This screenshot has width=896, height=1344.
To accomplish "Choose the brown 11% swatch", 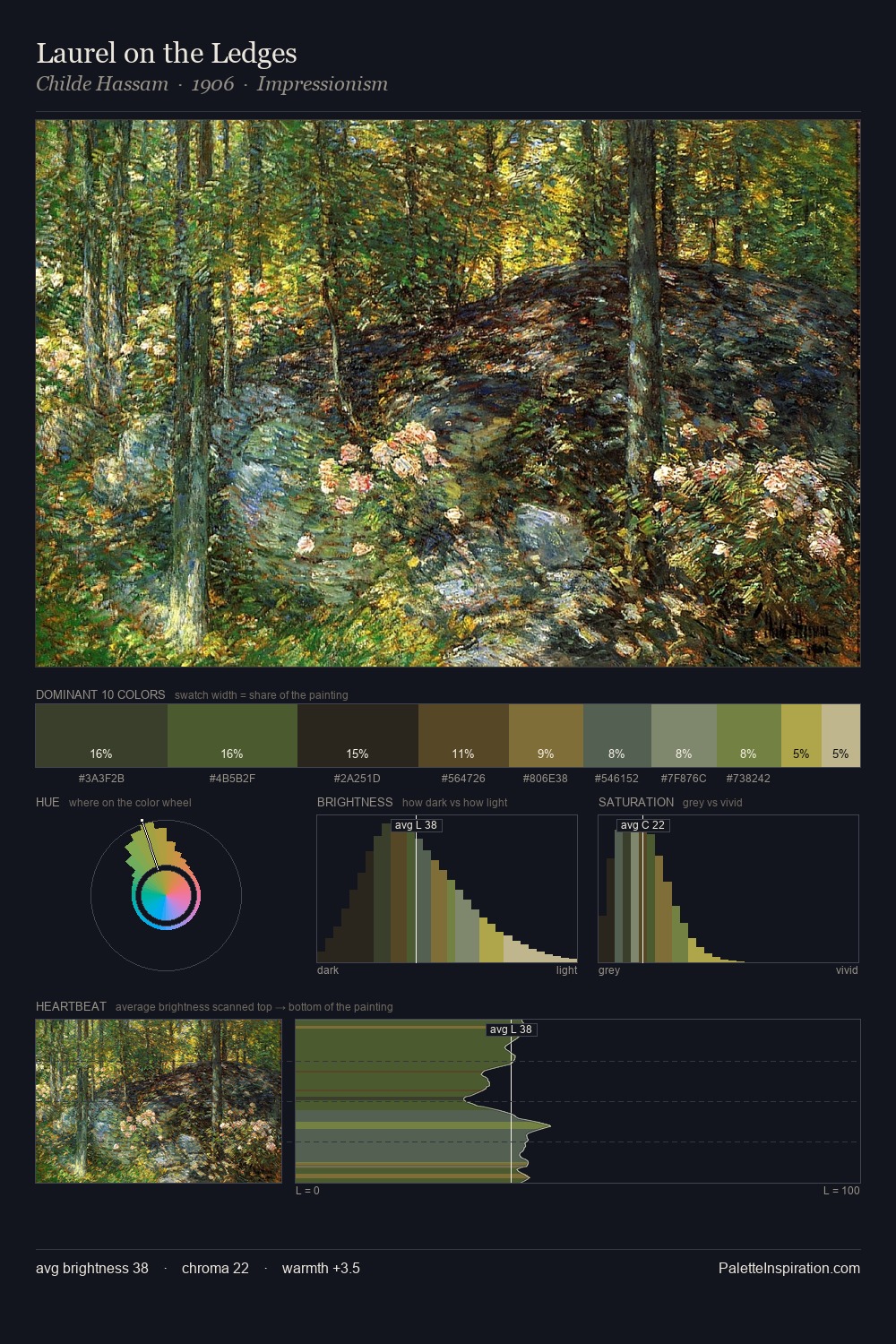I will pos(463,736).
